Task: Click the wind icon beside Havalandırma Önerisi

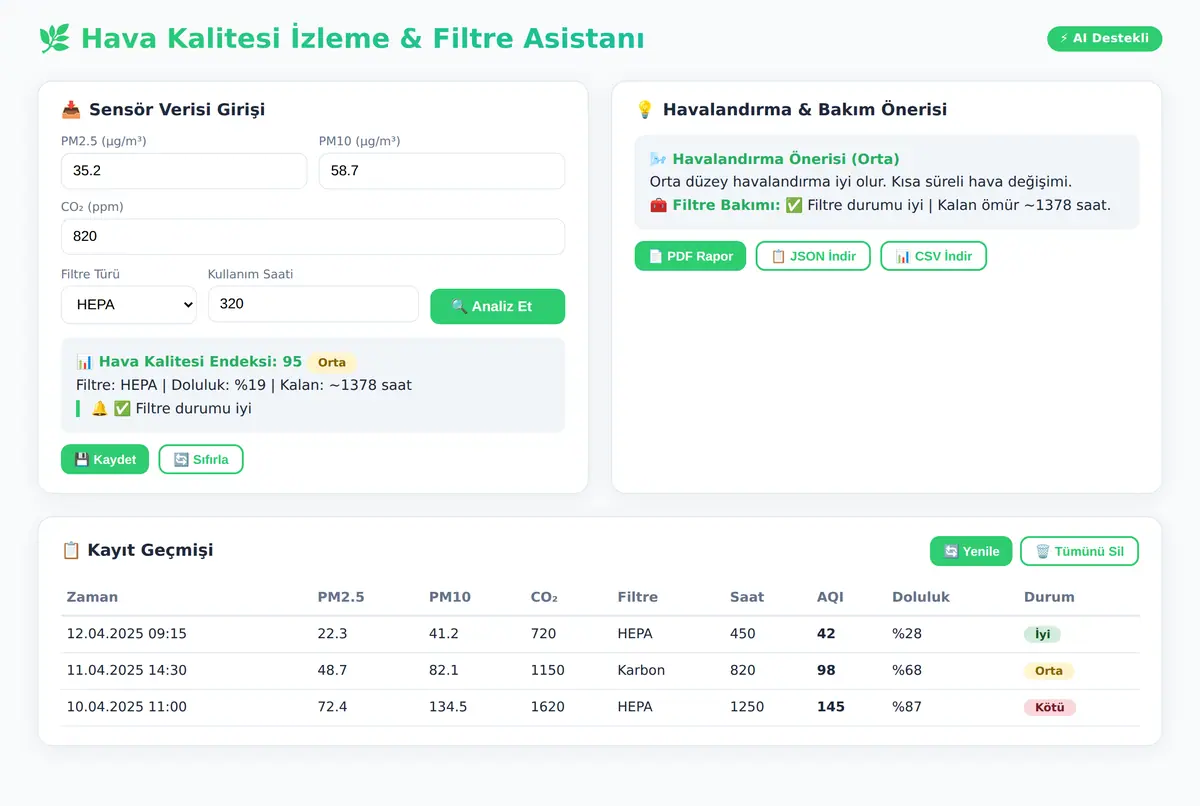Action: [x=658, y=159]
